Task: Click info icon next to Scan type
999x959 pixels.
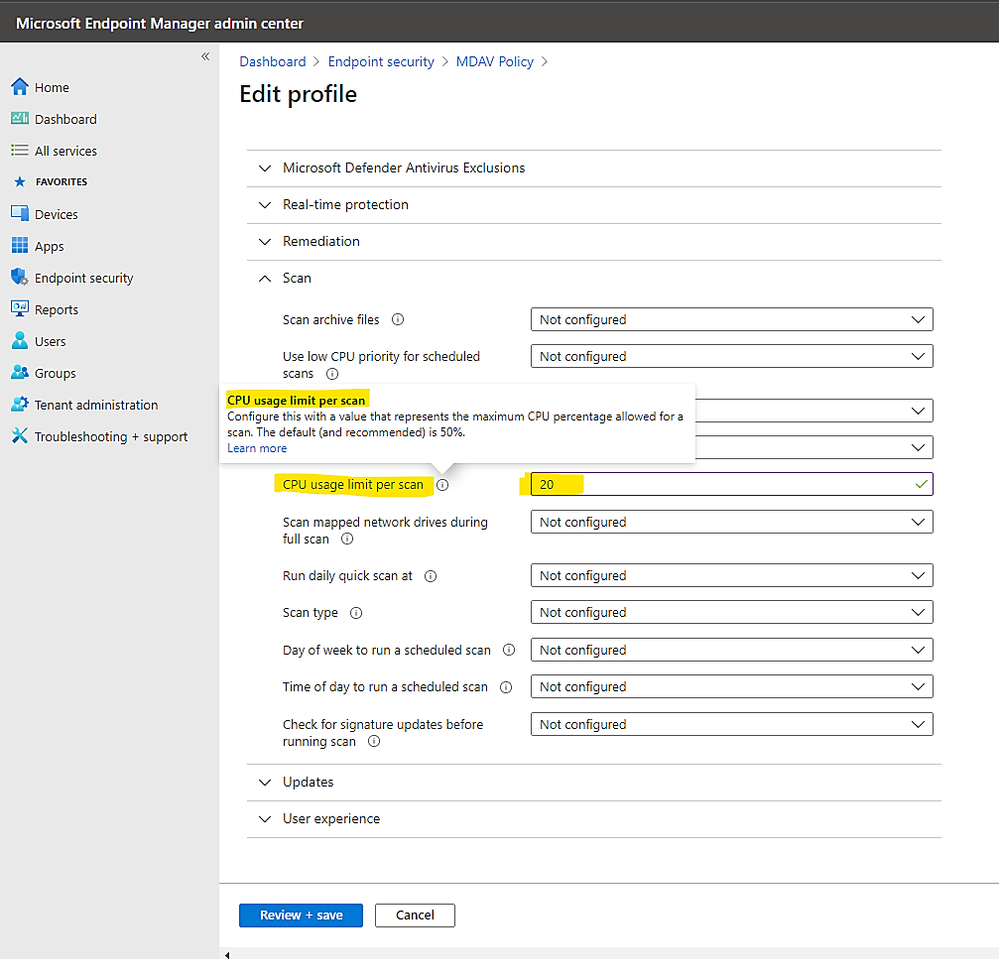Action: [356, 613]
